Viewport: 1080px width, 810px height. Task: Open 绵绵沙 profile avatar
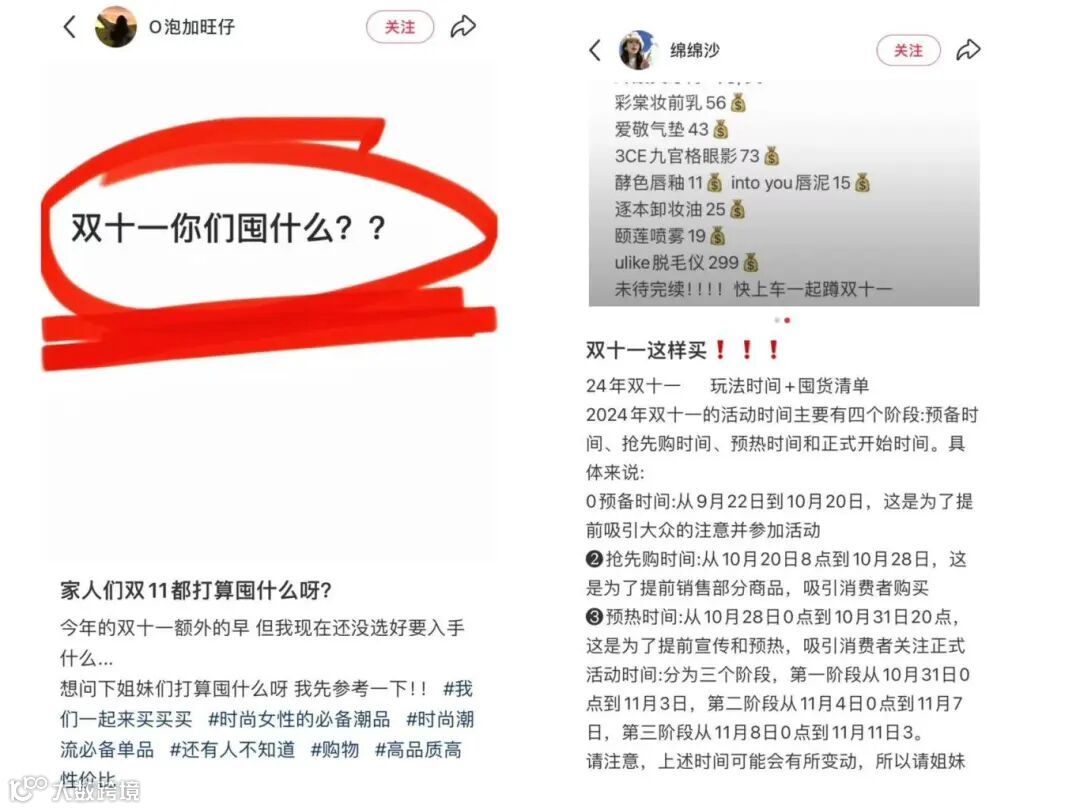(638, 50)
